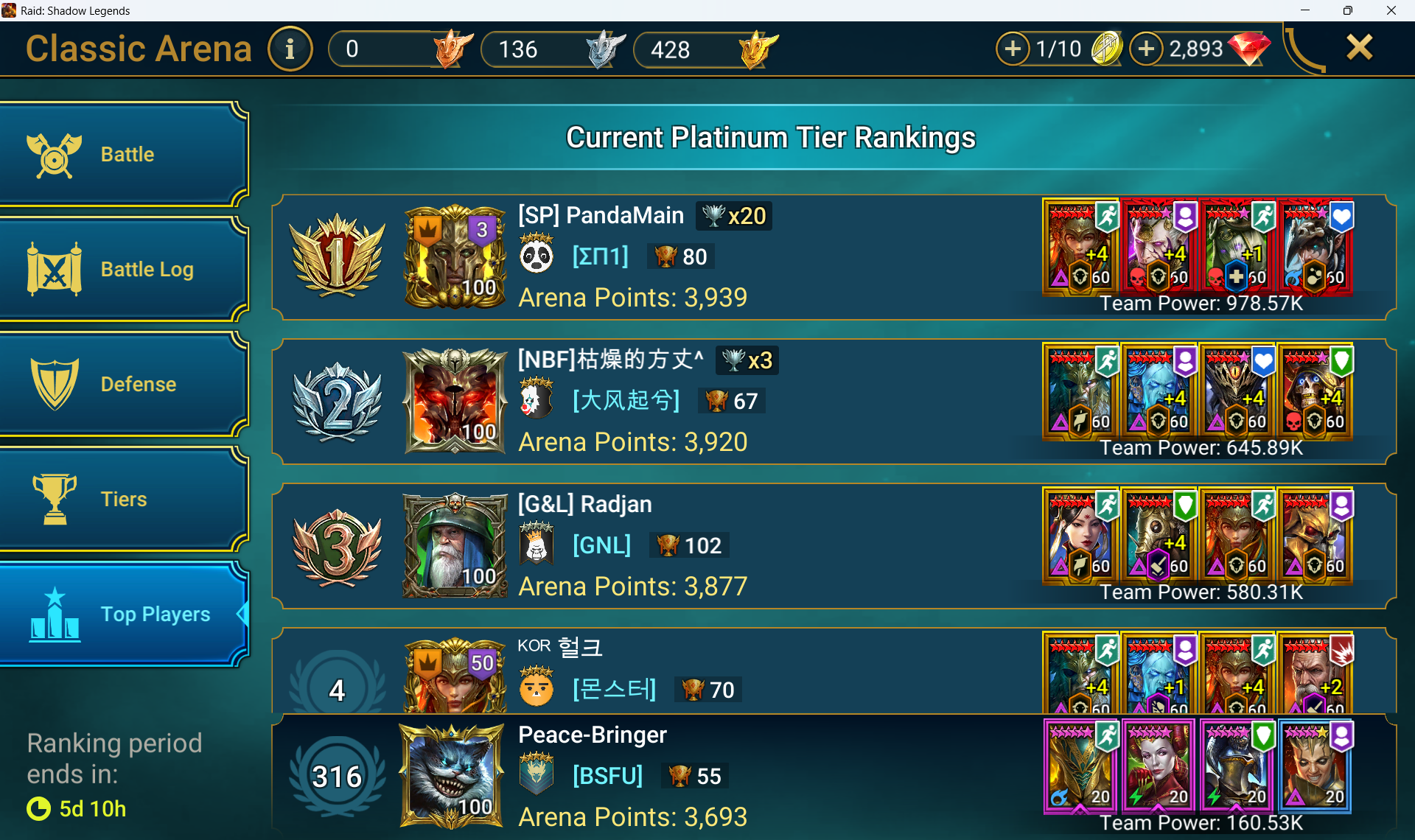The image size is (1415, 840).
Task: Add gems using the plus button
Action: point(1146,49)
